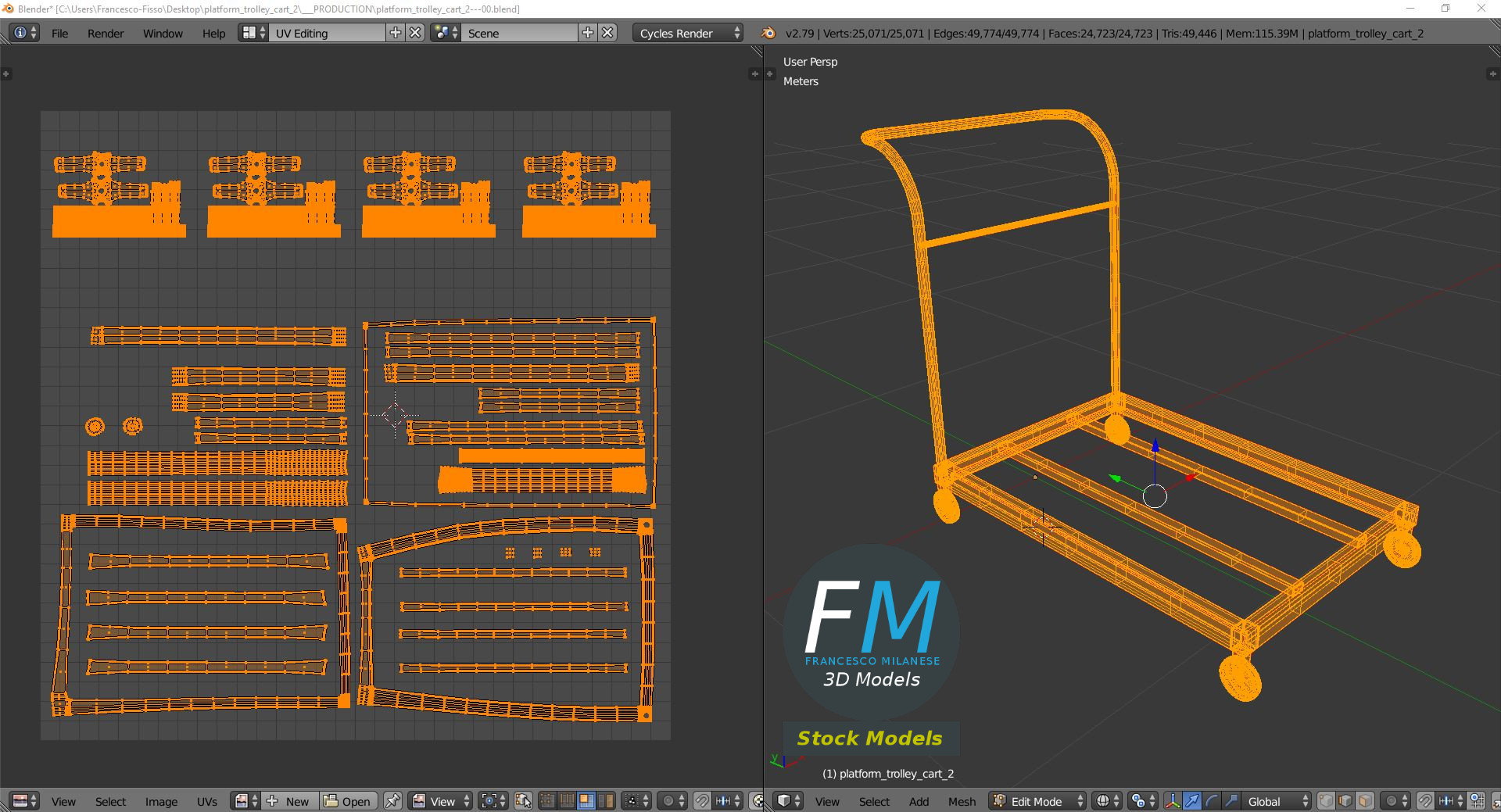Delete the UV Editing screen layout

pyautogui.click(x=416, y=33)
